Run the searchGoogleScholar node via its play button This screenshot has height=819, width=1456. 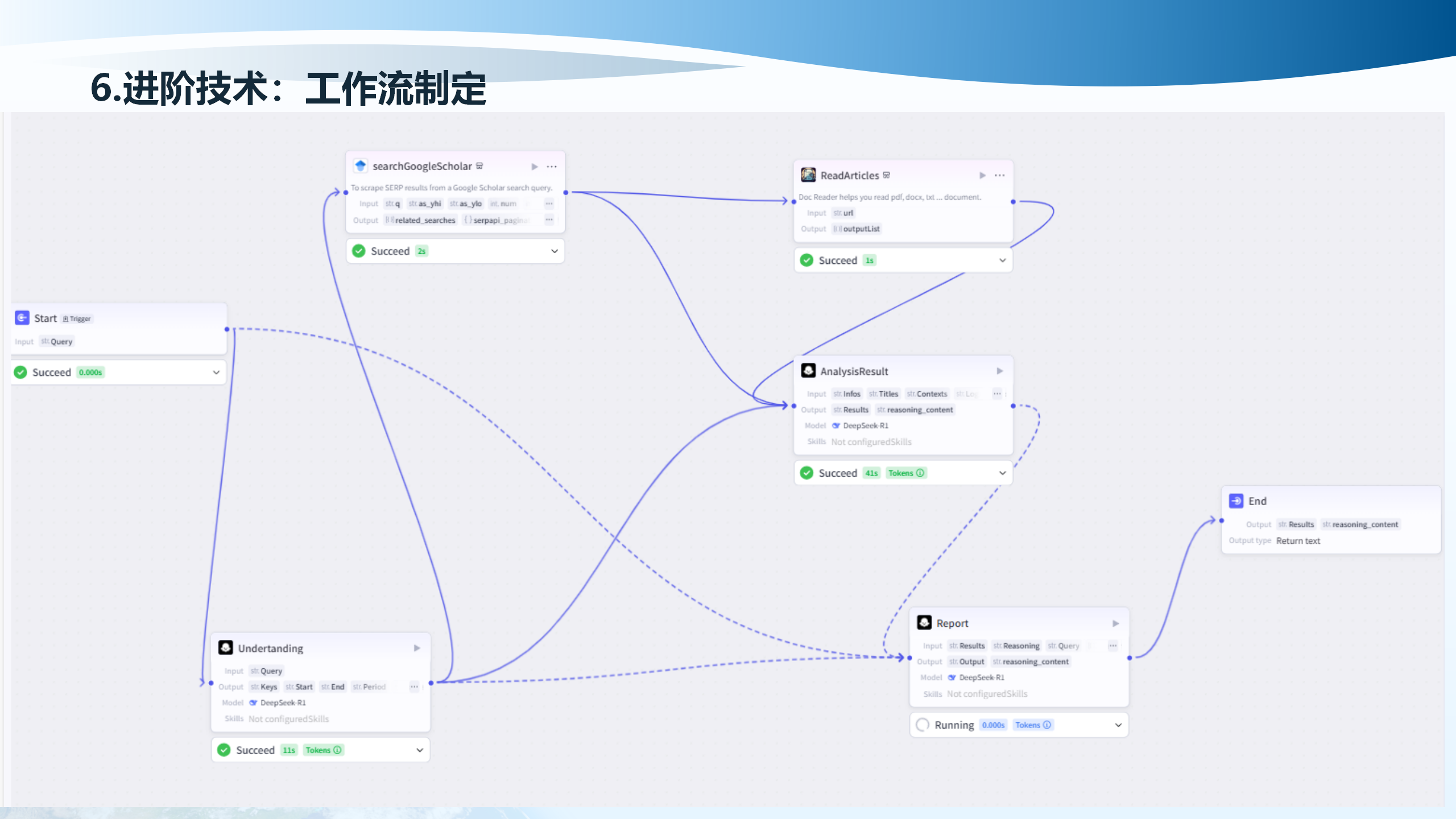(534, 166)
